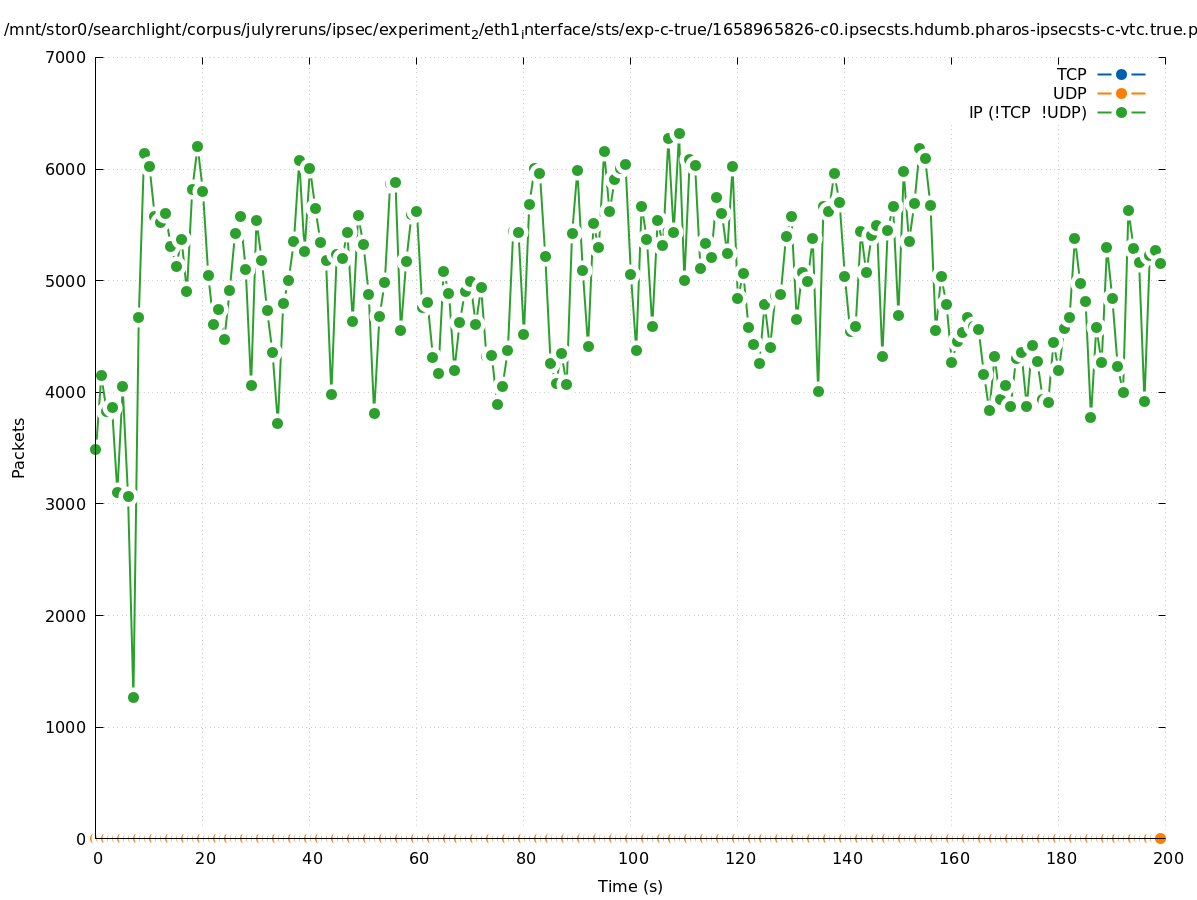
Task: Click the green IP legend marker
Action: [x=1121, y=112]
